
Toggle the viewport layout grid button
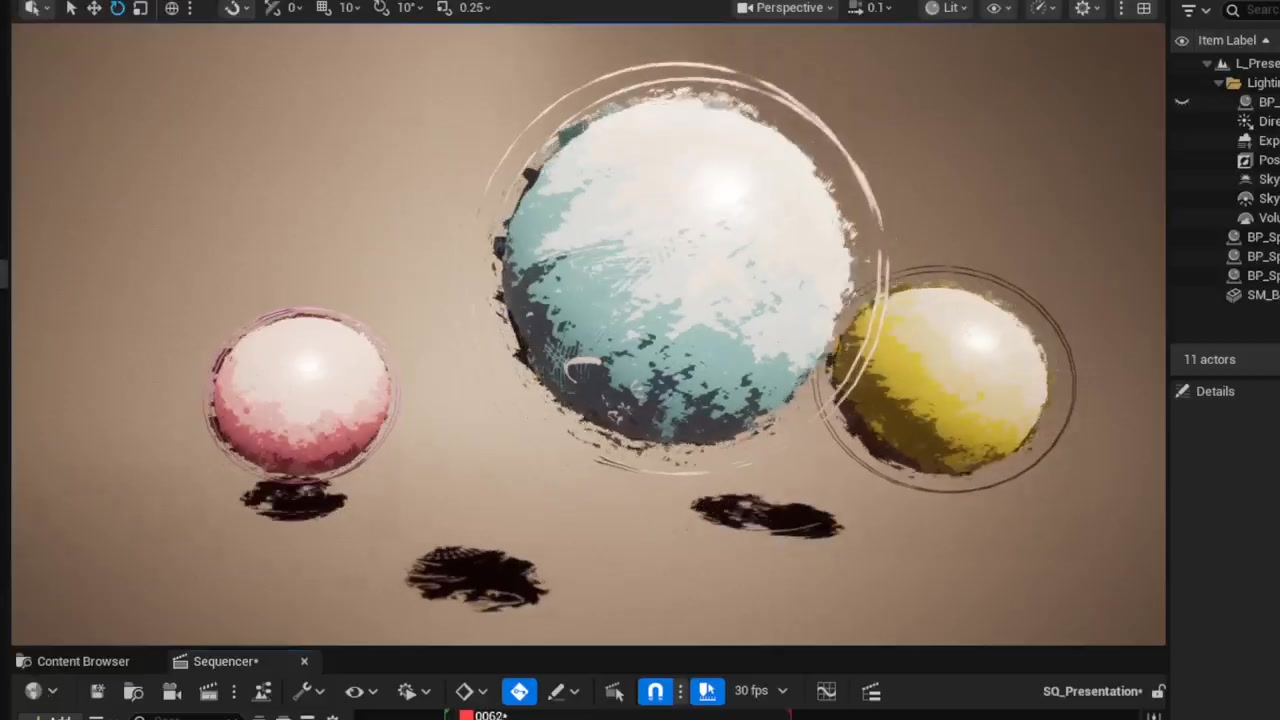click(x=1144, y=8)
